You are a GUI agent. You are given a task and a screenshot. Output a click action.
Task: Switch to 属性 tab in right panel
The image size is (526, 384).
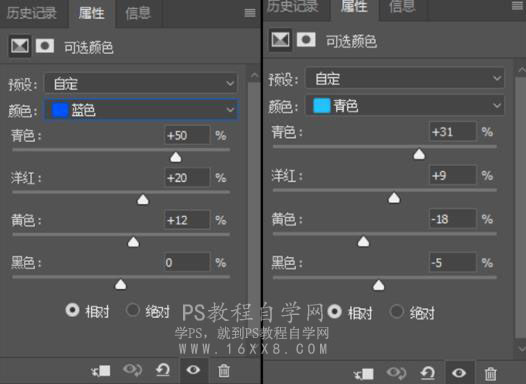pyautogui.click(x=354, y=7)
